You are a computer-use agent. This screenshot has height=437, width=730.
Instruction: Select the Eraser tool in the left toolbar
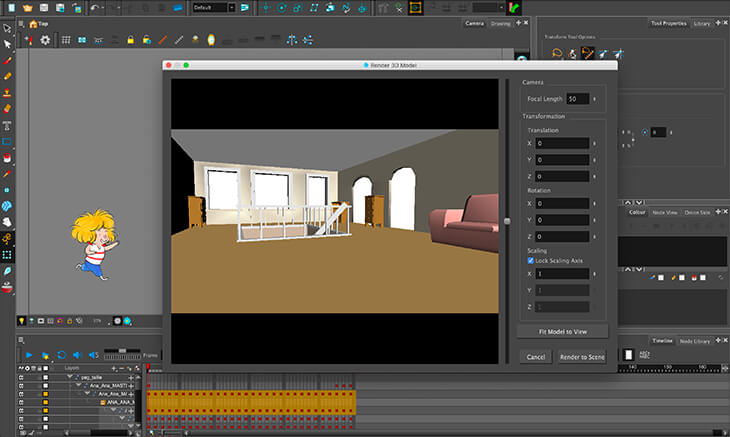coord(7,108)
